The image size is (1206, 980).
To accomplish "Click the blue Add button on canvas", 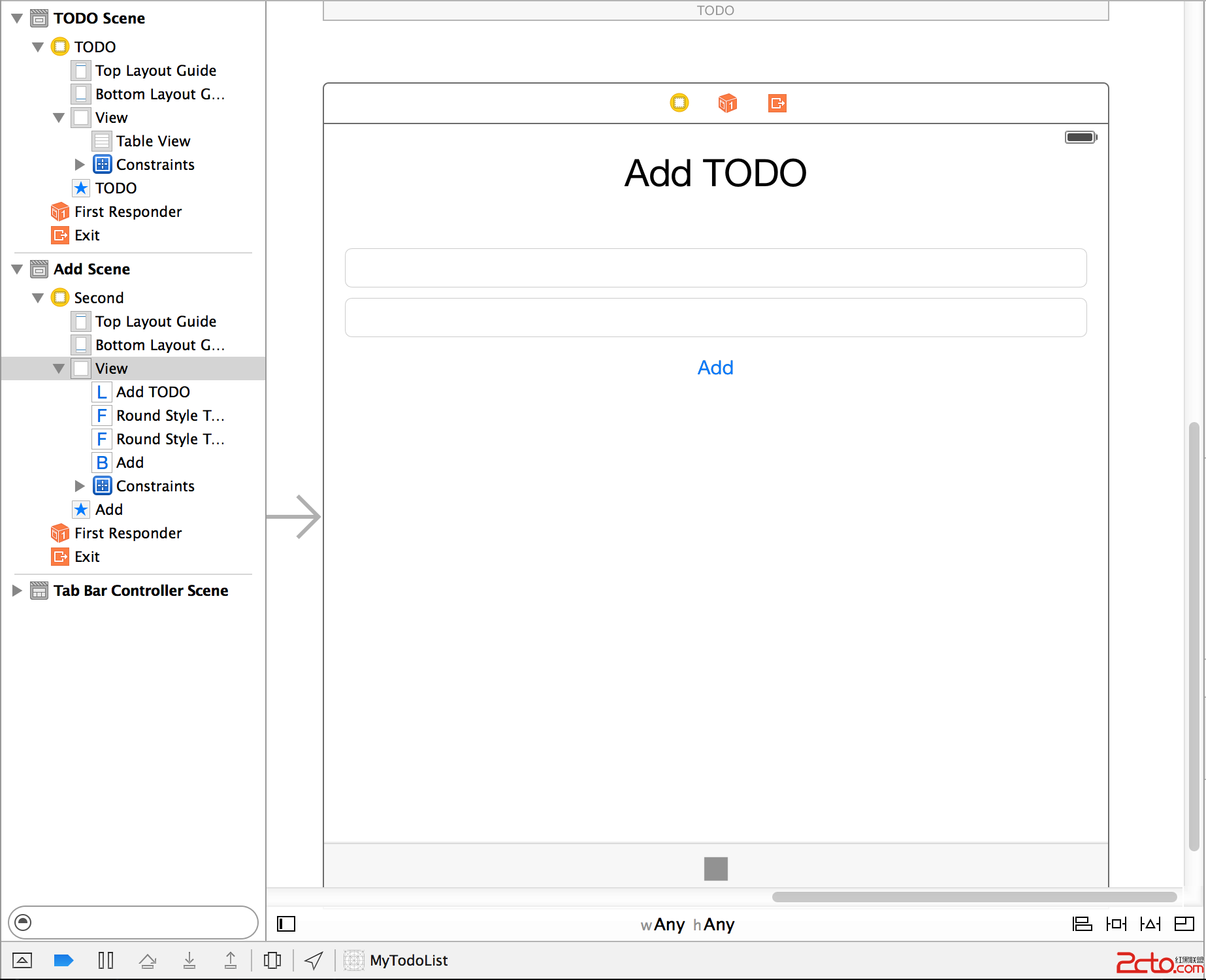I will point(715,368).
